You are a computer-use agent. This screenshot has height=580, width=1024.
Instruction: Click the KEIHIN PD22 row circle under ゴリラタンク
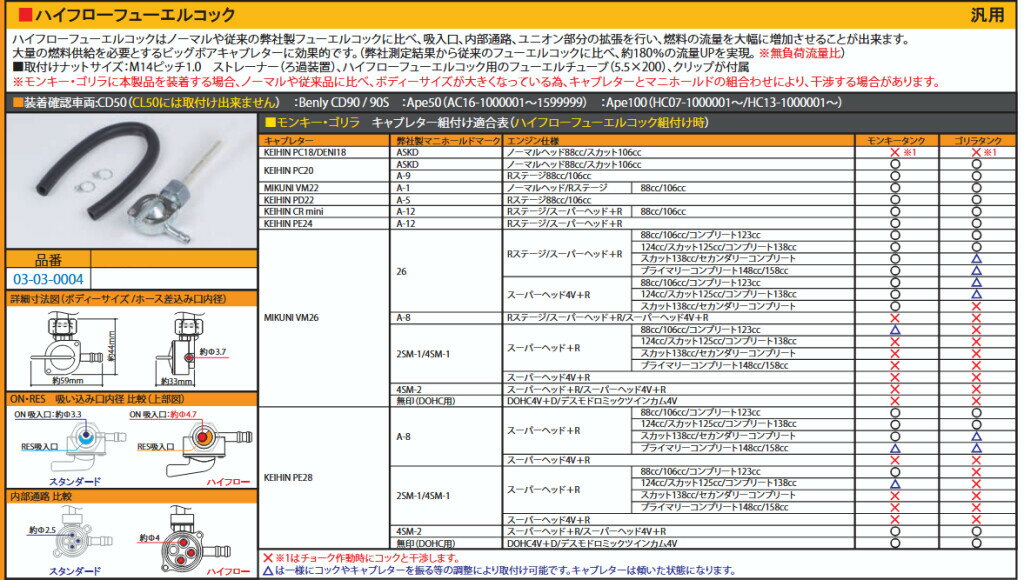pyautogui.click(x=976, y=200)
